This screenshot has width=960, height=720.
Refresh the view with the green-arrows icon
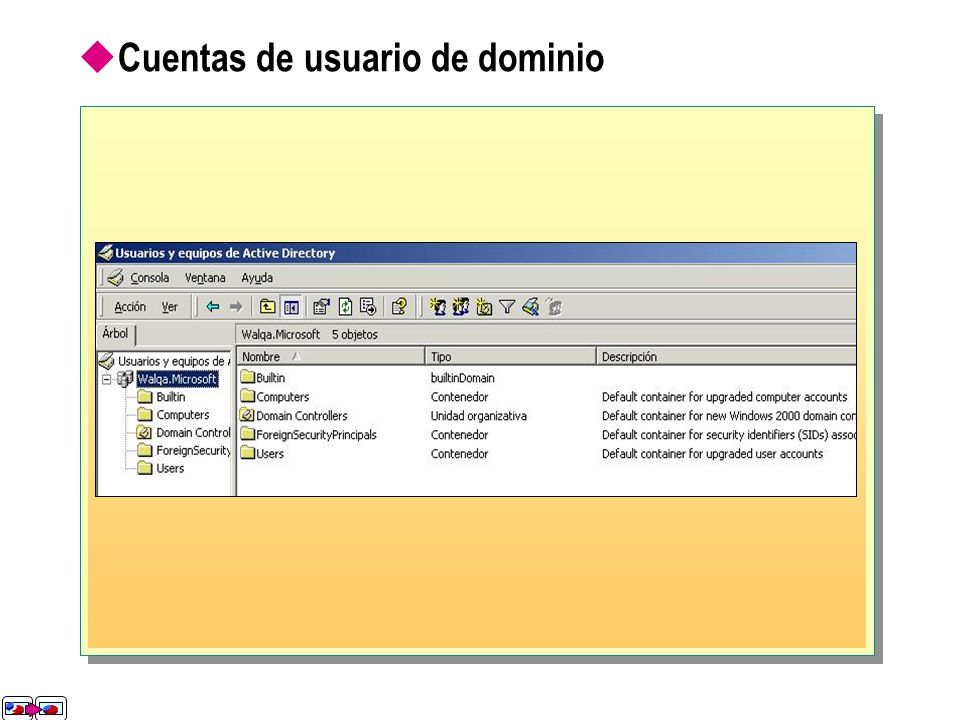345,307
